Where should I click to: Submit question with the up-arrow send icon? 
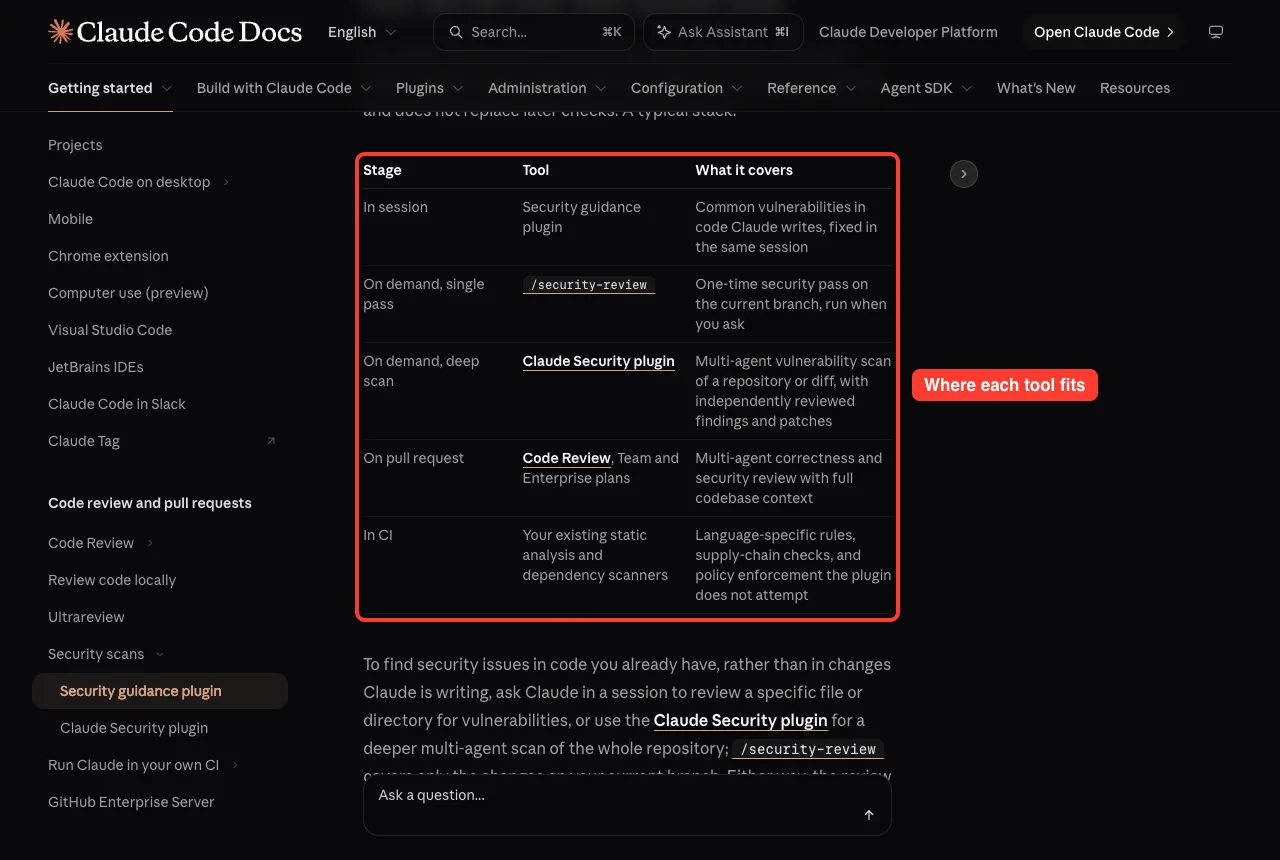pyautogui.click(x=869, y=815)
